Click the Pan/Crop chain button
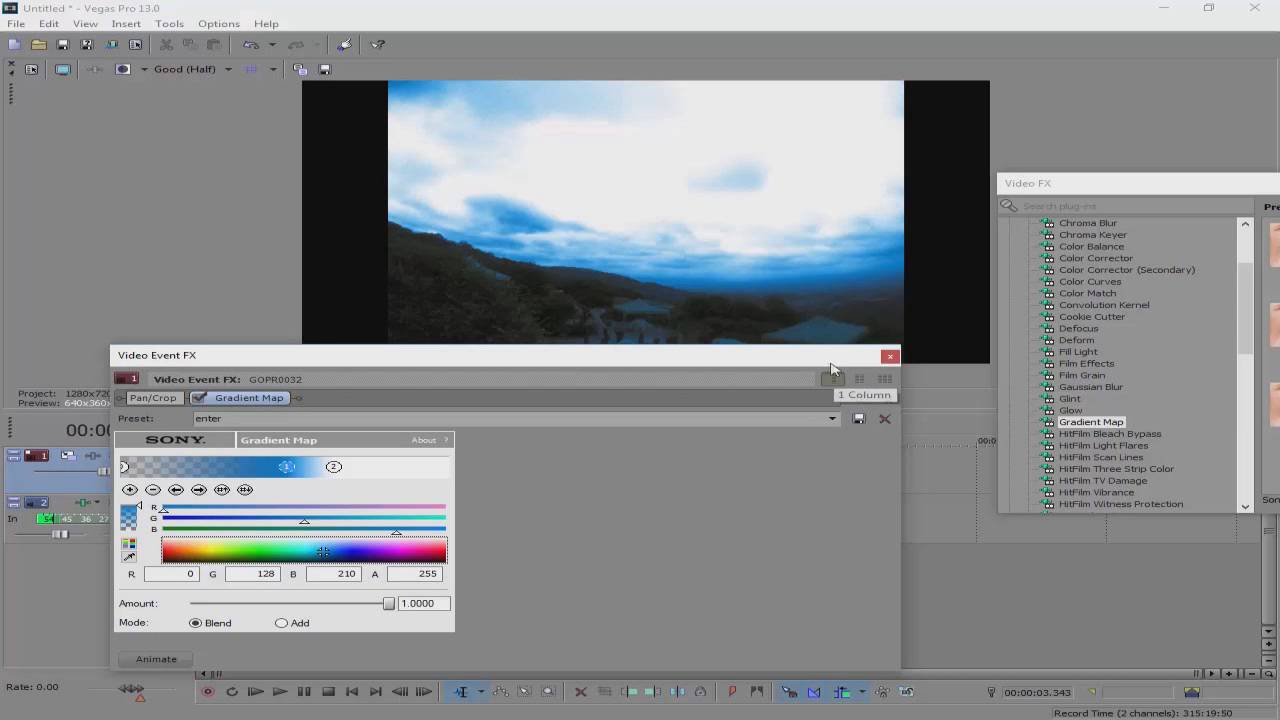Viewport: 1280px width, 720px height. (x=152, y=398)
